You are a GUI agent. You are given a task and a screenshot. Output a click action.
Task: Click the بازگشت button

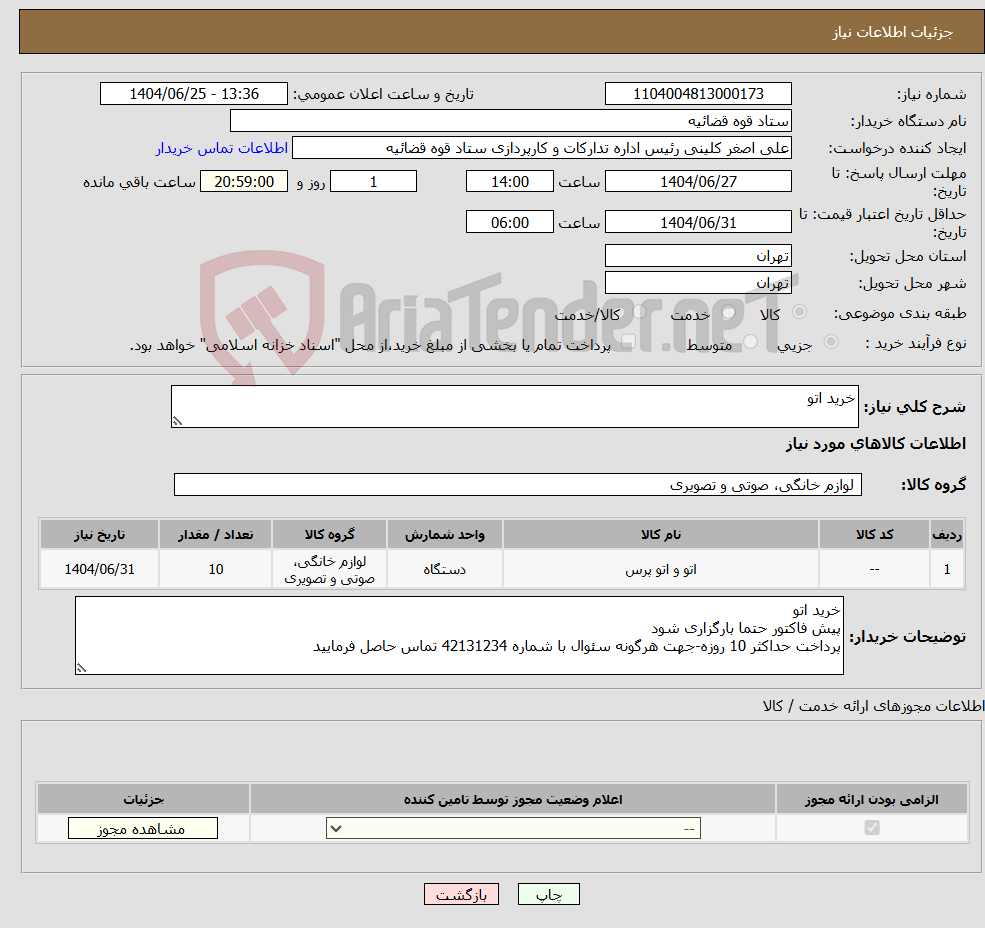[461, 894]
